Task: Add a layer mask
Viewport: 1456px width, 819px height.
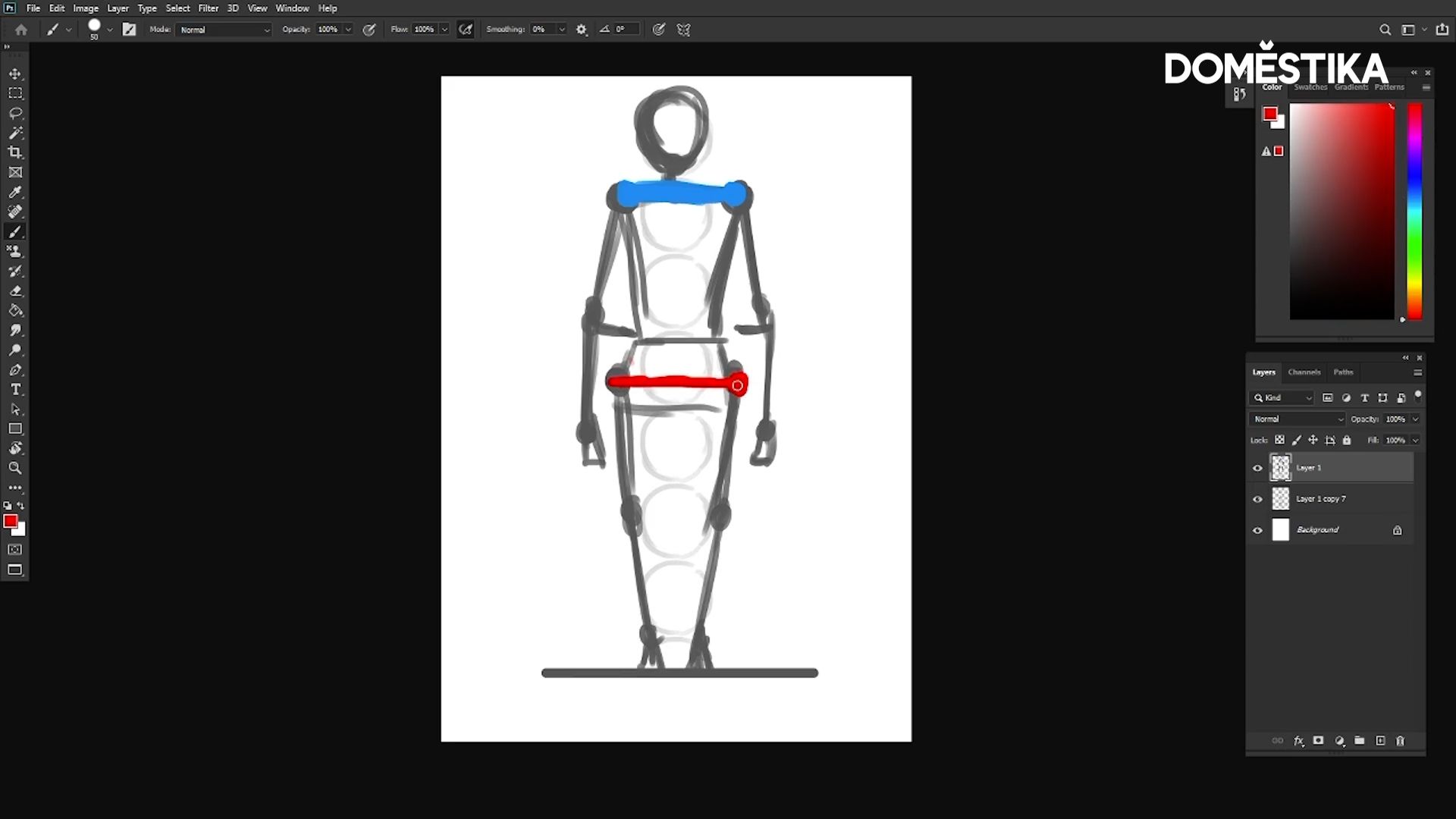Action: (x=1319, y=741)
